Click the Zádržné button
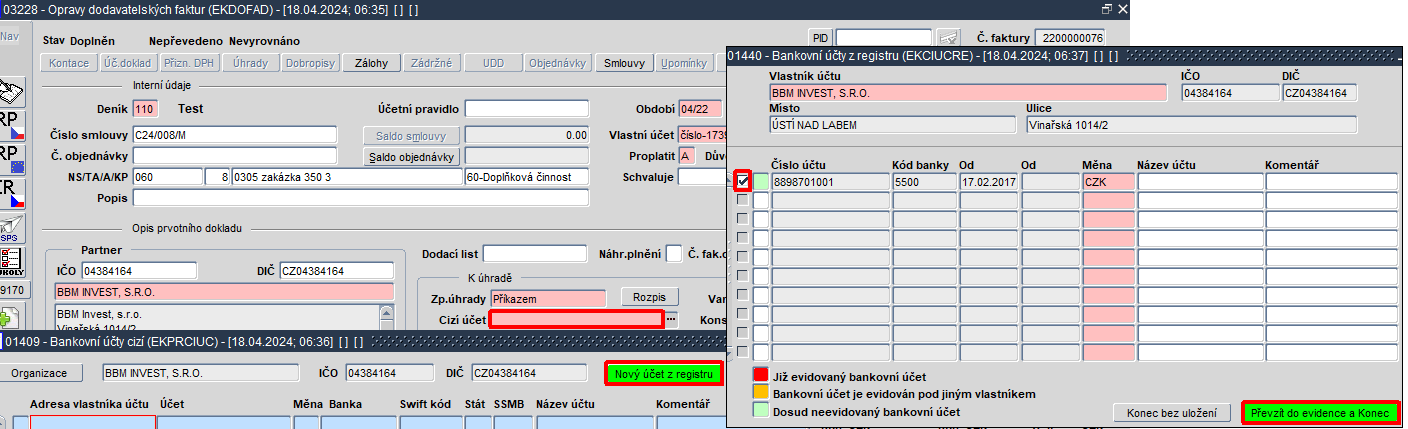 (x=432, y=63)
